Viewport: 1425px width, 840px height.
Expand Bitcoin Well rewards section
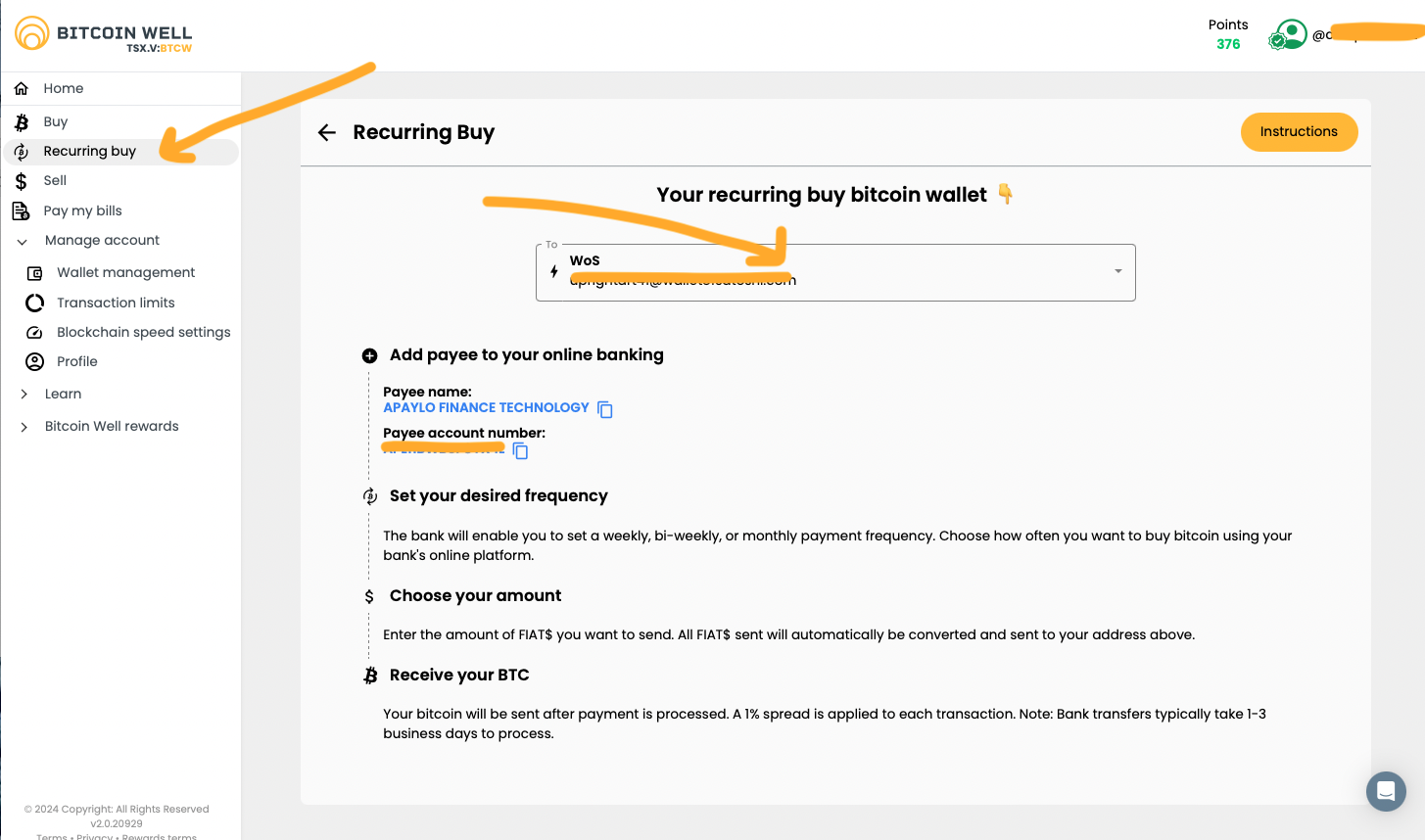[x=112, y=427]
